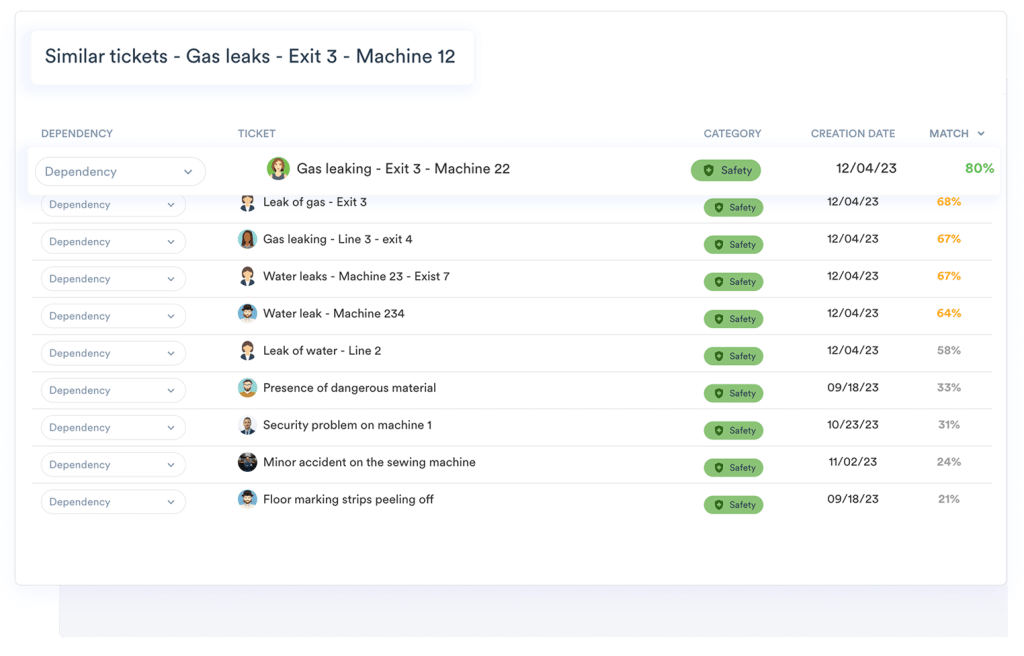Screen dimensions: 1024x656
Task: Open Dependency dropdown for Gas leaking Machine 22
Action: pos(120,172)
